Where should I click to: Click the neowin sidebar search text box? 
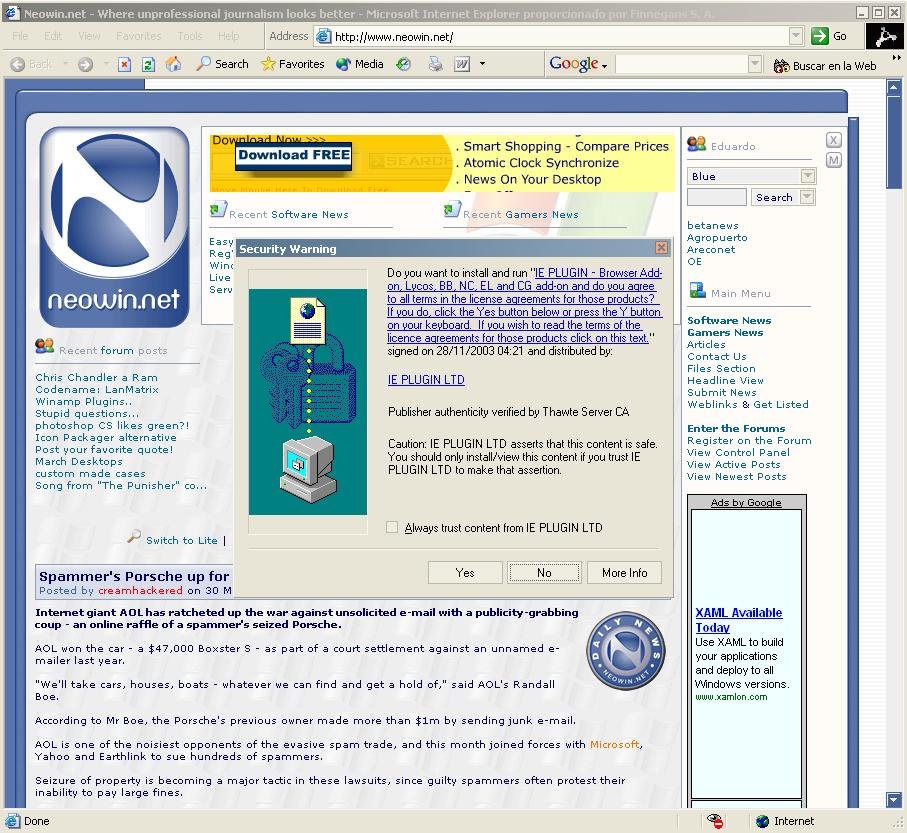(x=717, y=197)
